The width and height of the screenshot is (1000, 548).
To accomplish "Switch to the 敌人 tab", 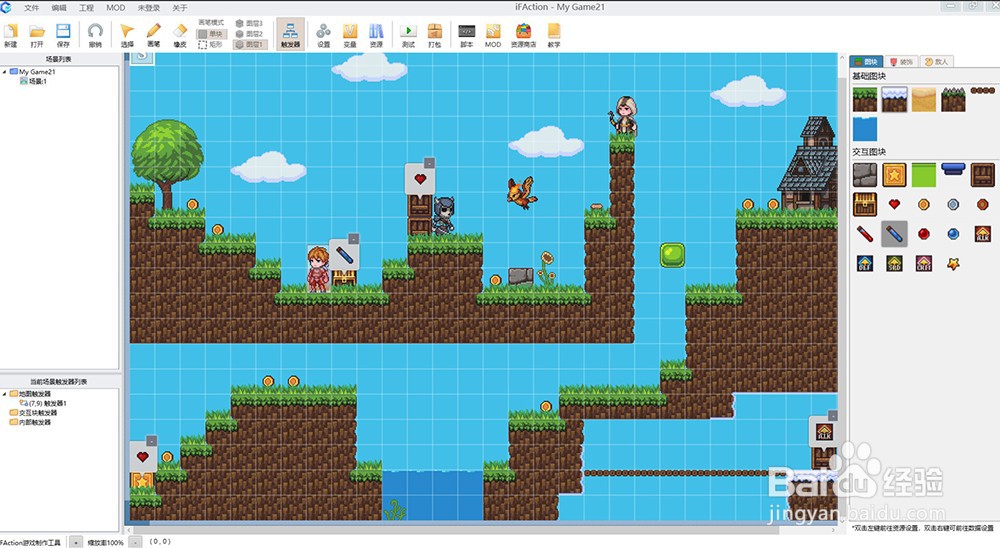I will pos(937,62).
